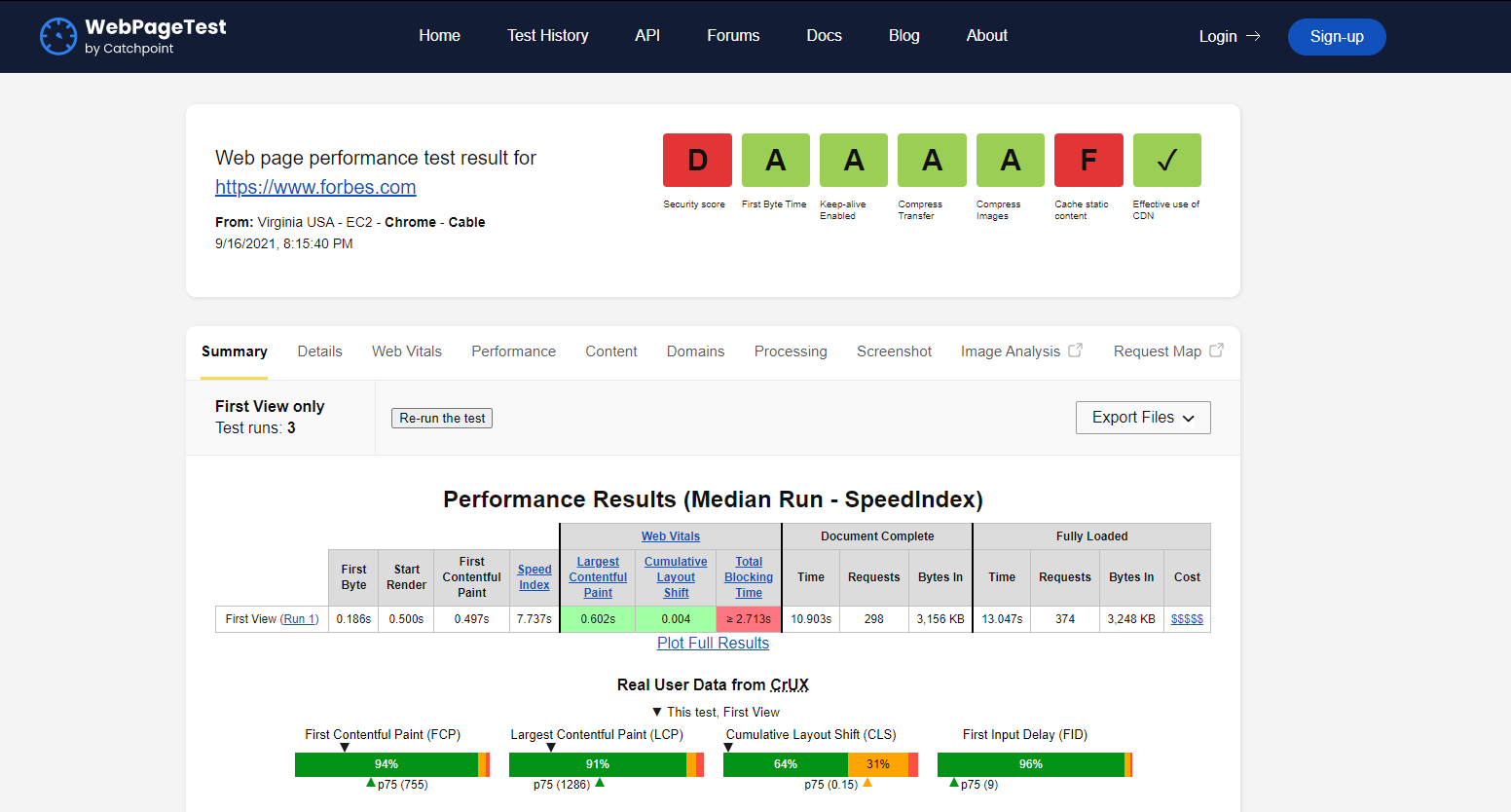The height and width of the screenshot is (812, 1511).
Task: Switch to the Screenshot tab
Action: pyautogui.click(x=894, y=351)
